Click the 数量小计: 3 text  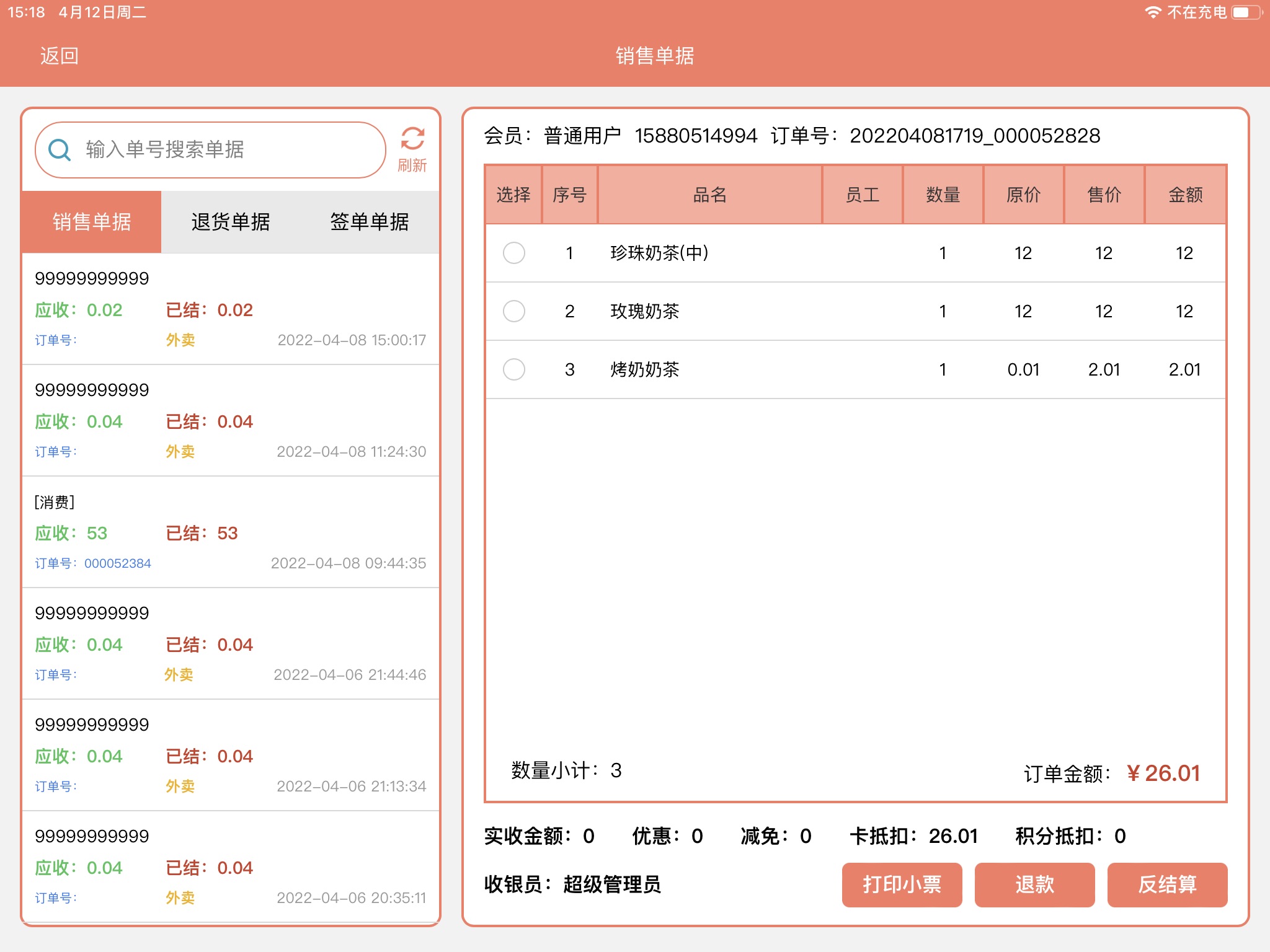tap(567, 770)
